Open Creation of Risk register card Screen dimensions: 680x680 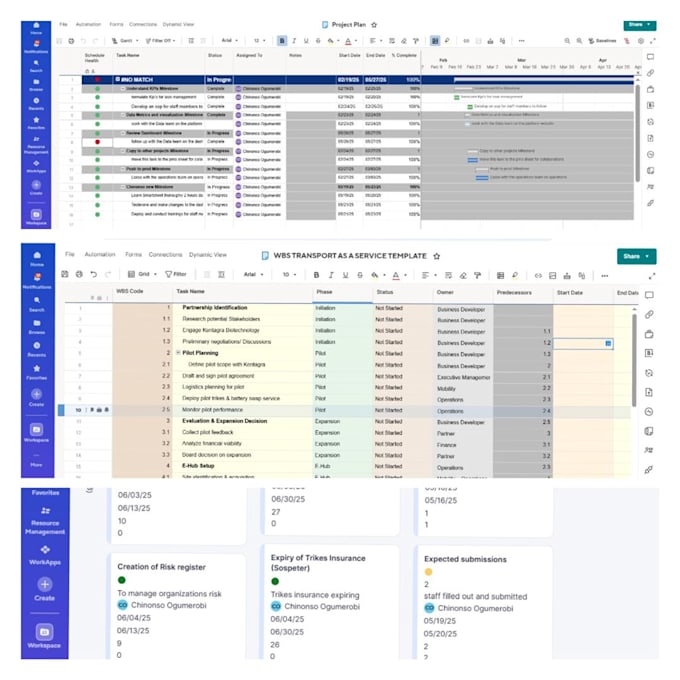point(177,606)
